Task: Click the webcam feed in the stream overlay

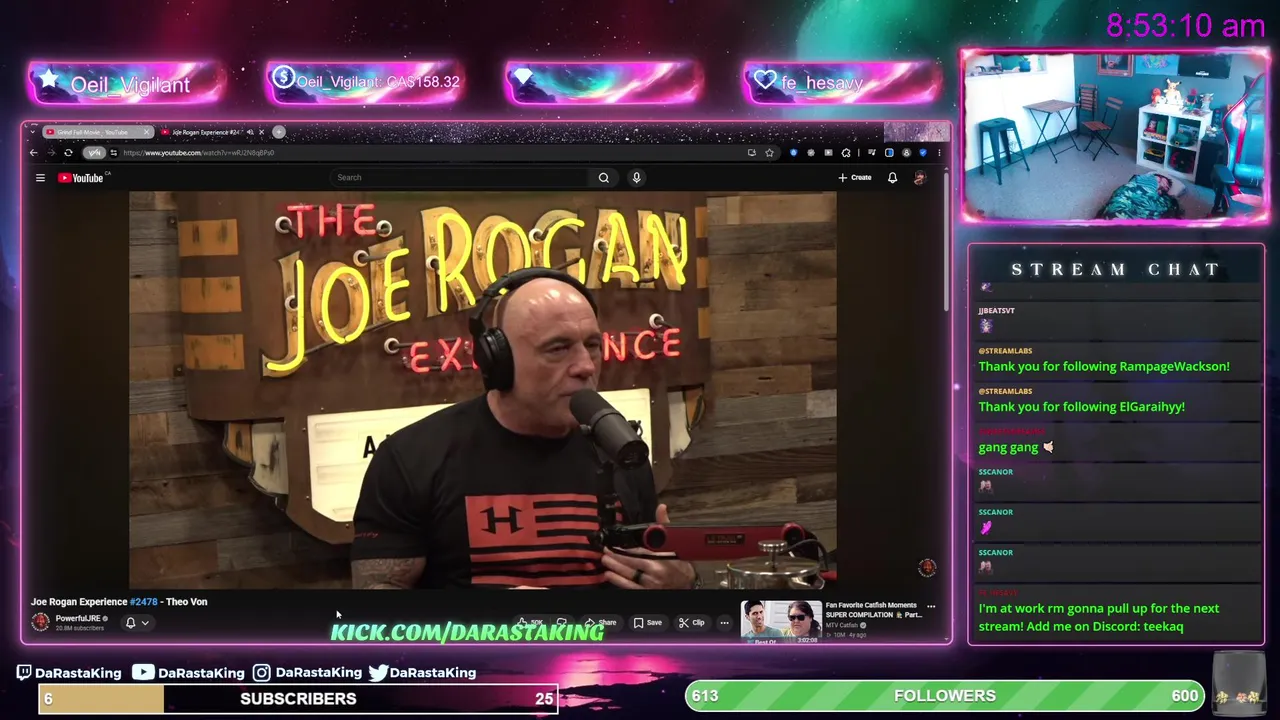Action: coord(1115,136)
